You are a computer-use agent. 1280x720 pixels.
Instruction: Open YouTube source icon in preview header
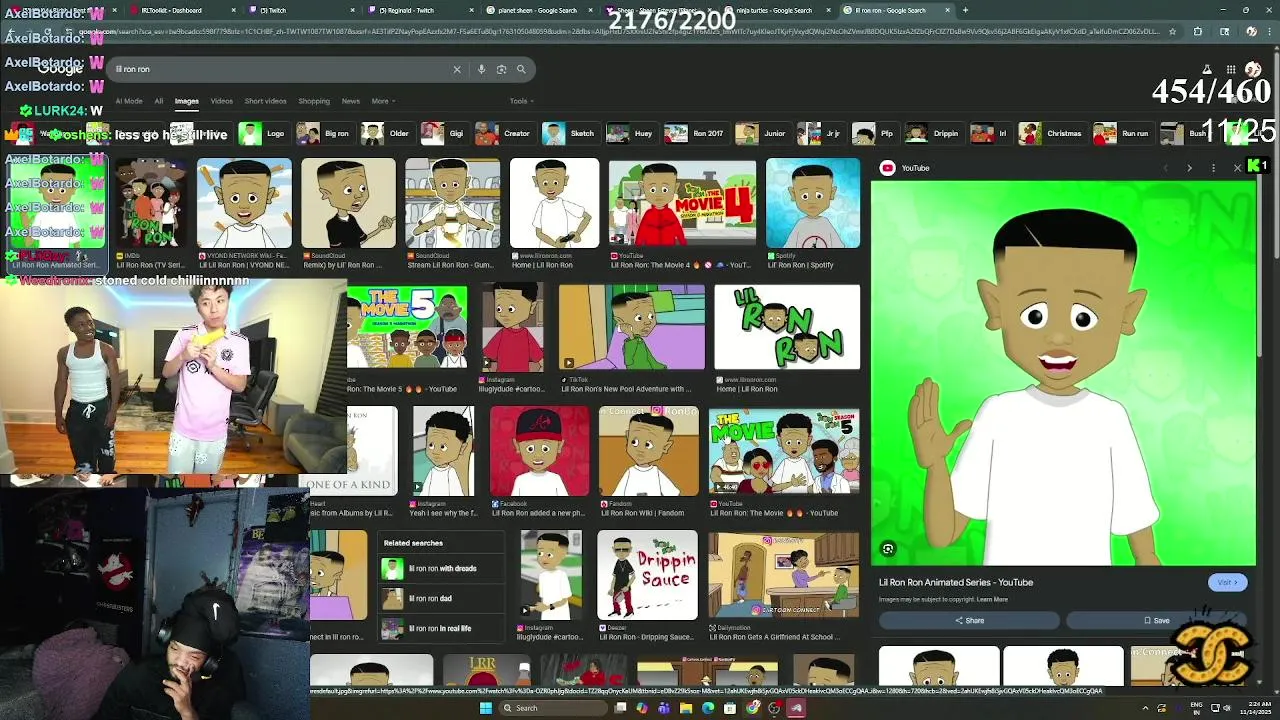[x=887, y=168]
